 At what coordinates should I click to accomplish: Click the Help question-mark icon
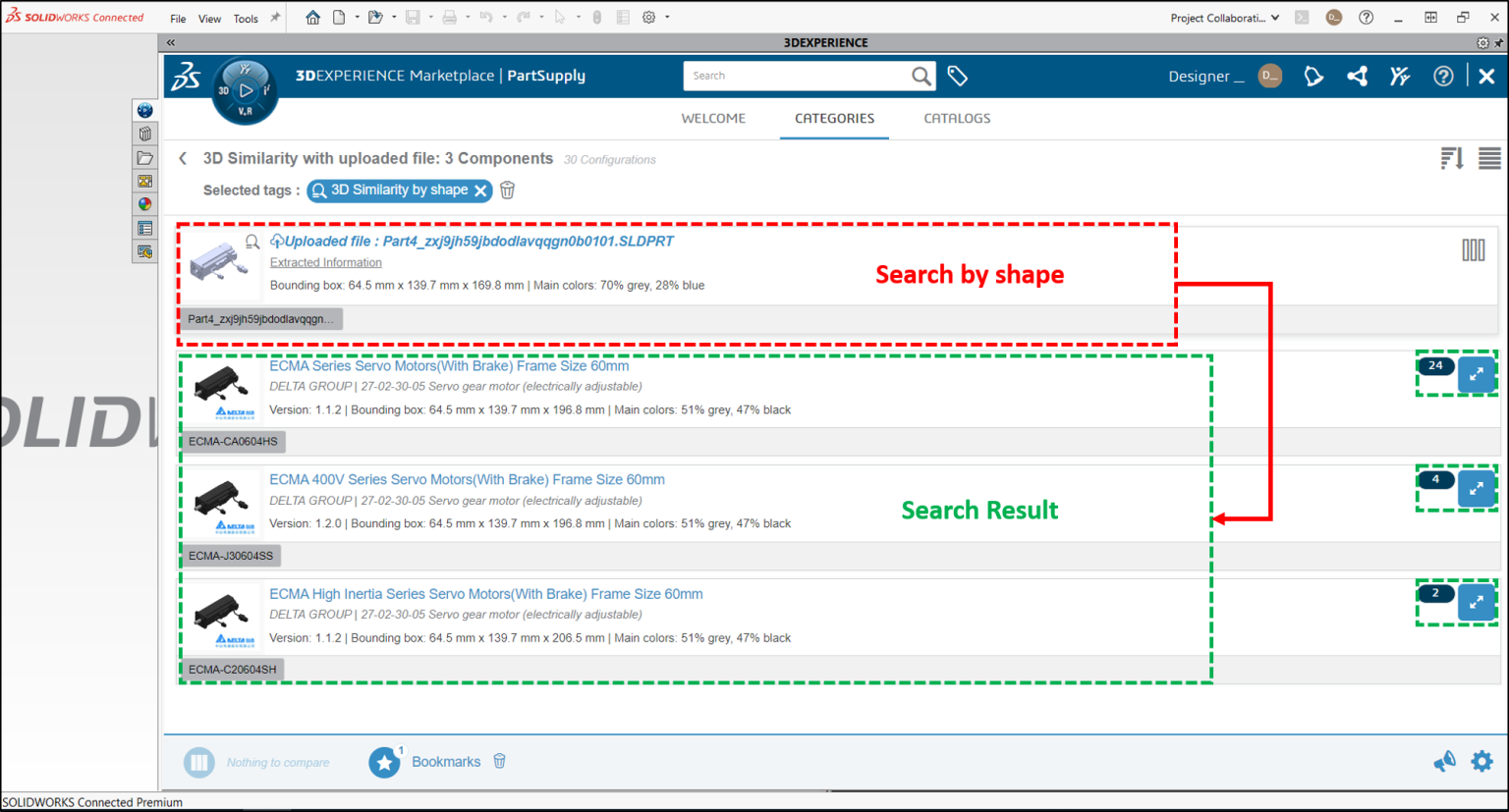coord(1442,76)
